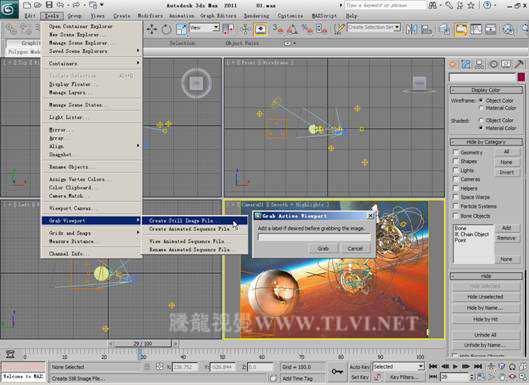Viewport: 529px width, 385px height.
Task: Select the Rotate tool in main toolbar
Action: tap(166, 30)
